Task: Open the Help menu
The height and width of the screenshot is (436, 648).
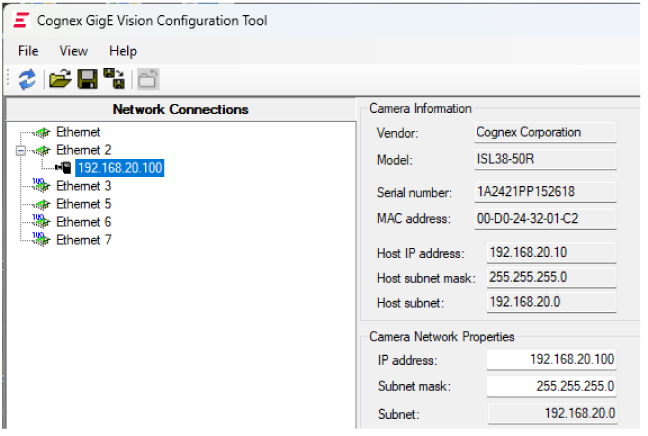Action: coord(123,51)
